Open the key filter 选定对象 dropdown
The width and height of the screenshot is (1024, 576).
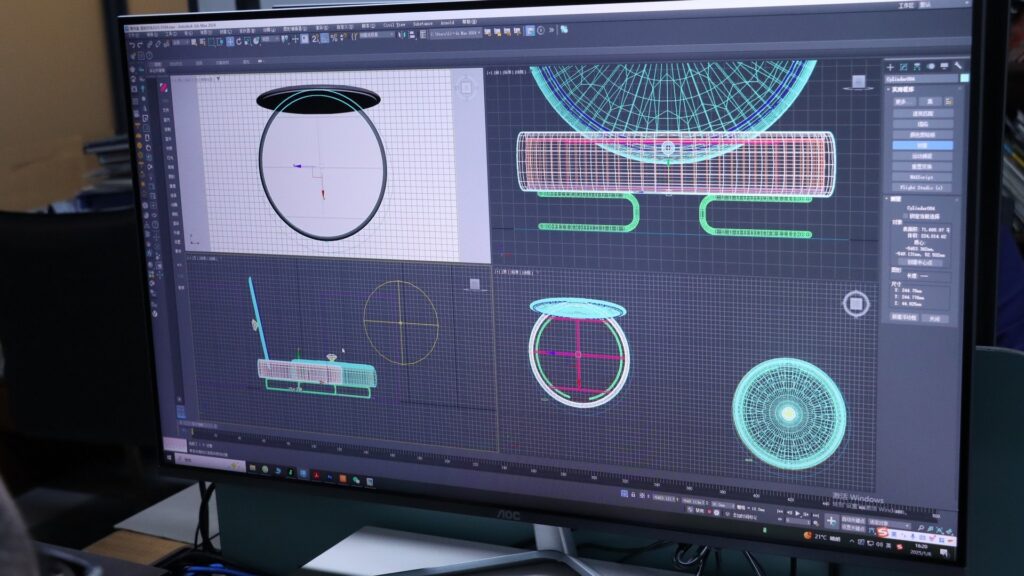(889, 524)
